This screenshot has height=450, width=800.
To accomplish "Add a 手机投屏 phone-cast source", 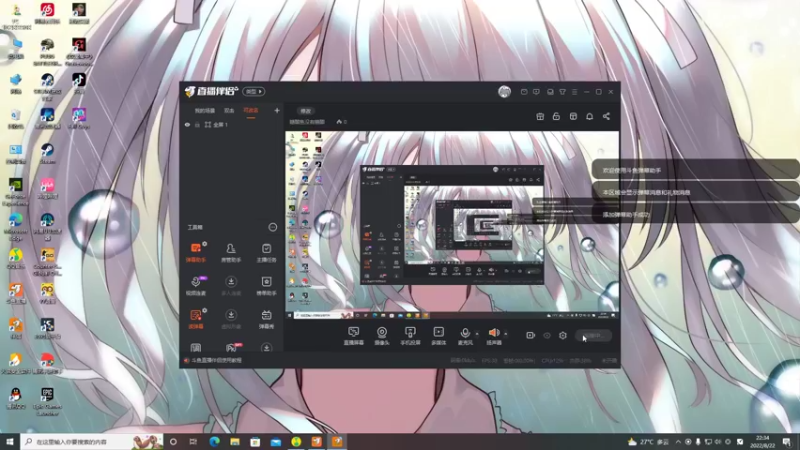I will tap(410, 336).
